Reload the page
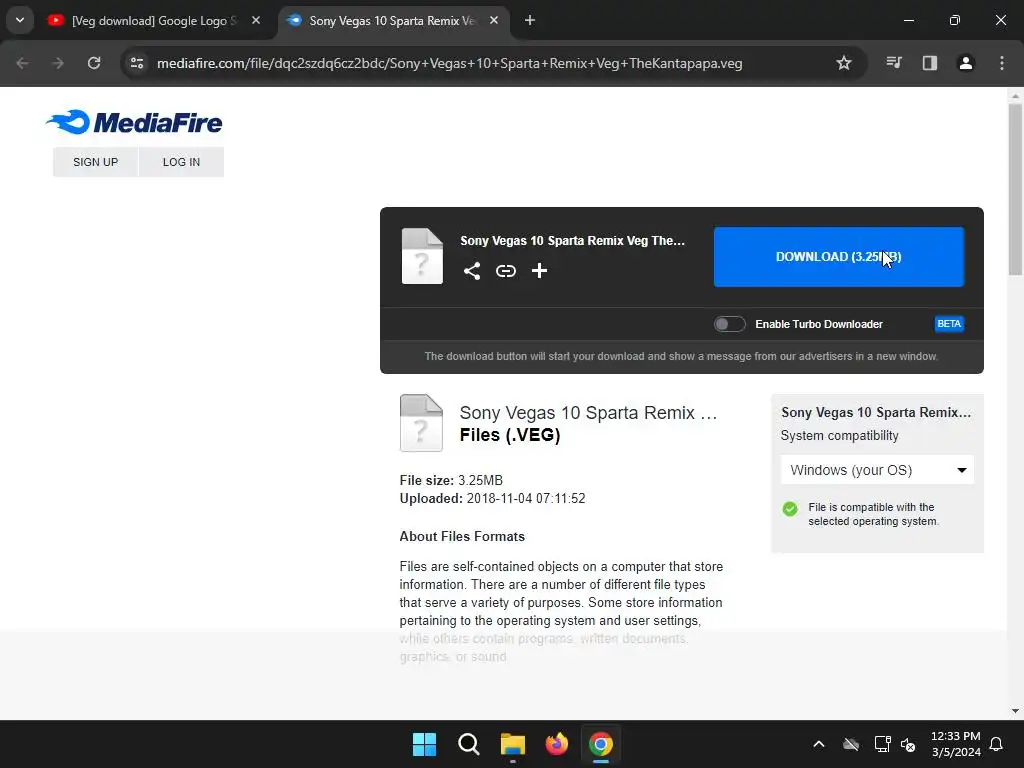Screen dimensions: 1024x768 point(94,63)
